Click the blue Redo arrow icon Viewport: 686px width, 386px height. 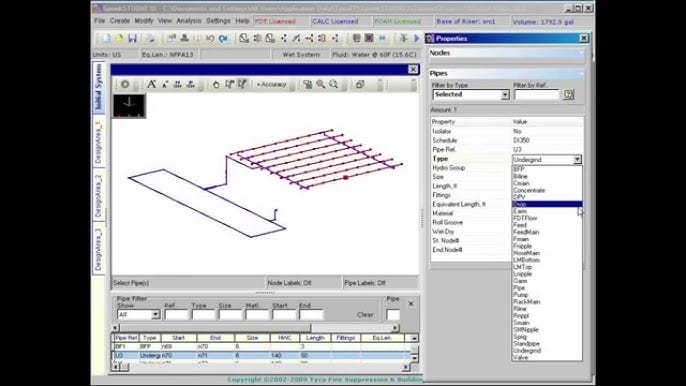(223, 39)
